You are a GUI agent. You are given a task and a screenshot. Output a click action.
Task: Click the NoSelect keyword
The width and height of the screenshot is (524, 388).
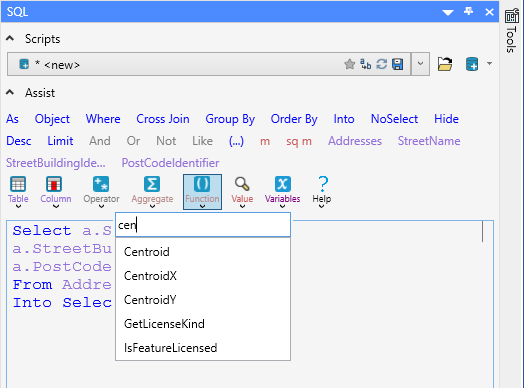pos(394,119)
